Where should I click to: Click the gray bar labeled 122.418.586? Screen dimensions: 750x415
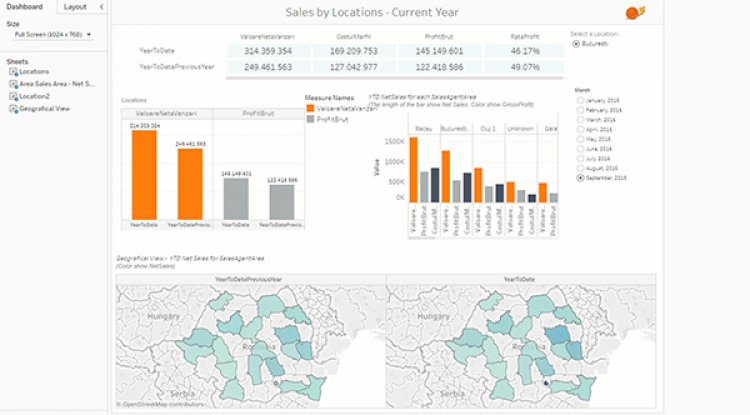(282, 202)
